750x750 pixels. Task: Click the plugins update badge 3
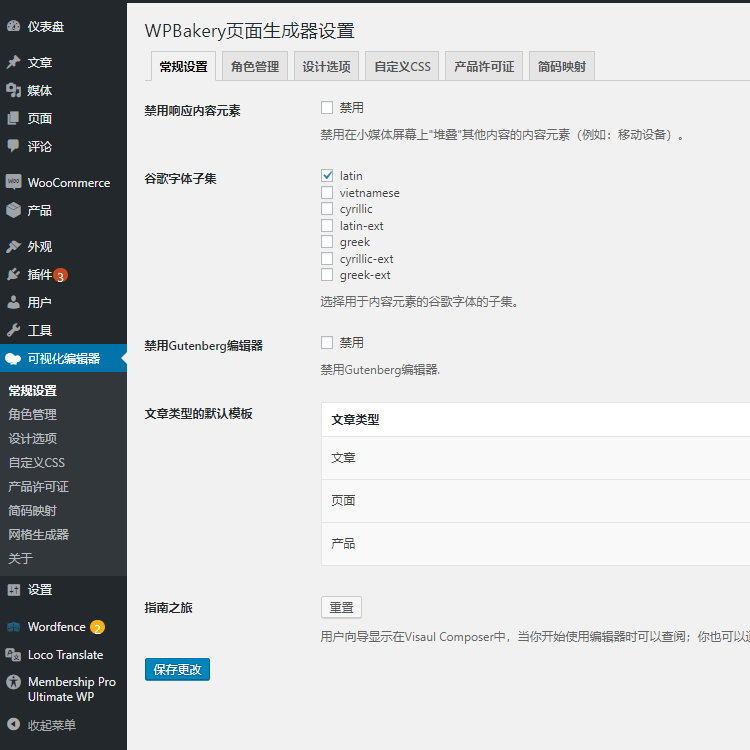click(x=60, y=276)
